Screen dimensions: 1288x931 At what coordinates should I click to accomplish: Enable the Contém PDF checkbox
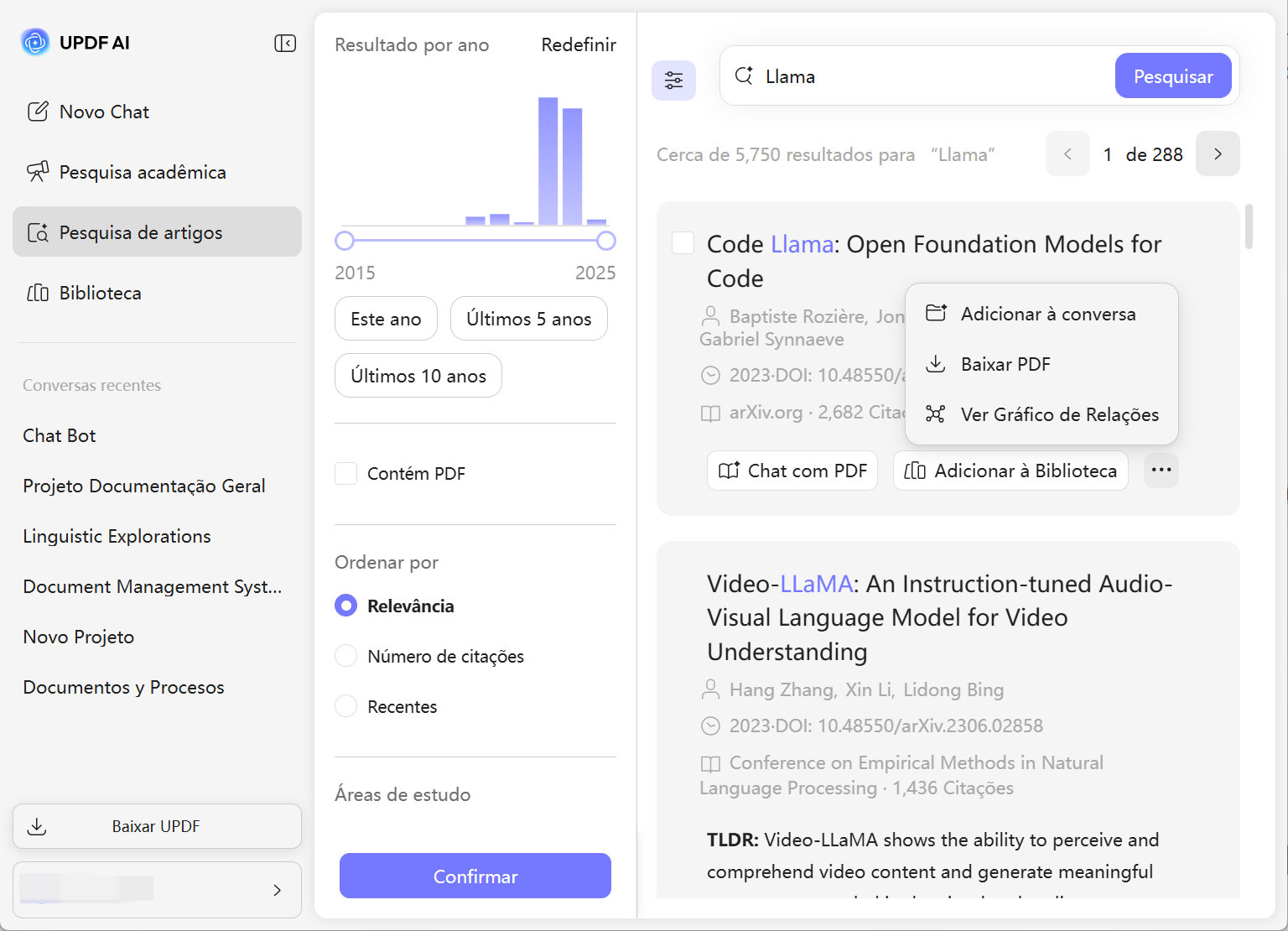(x=346, y=473)
